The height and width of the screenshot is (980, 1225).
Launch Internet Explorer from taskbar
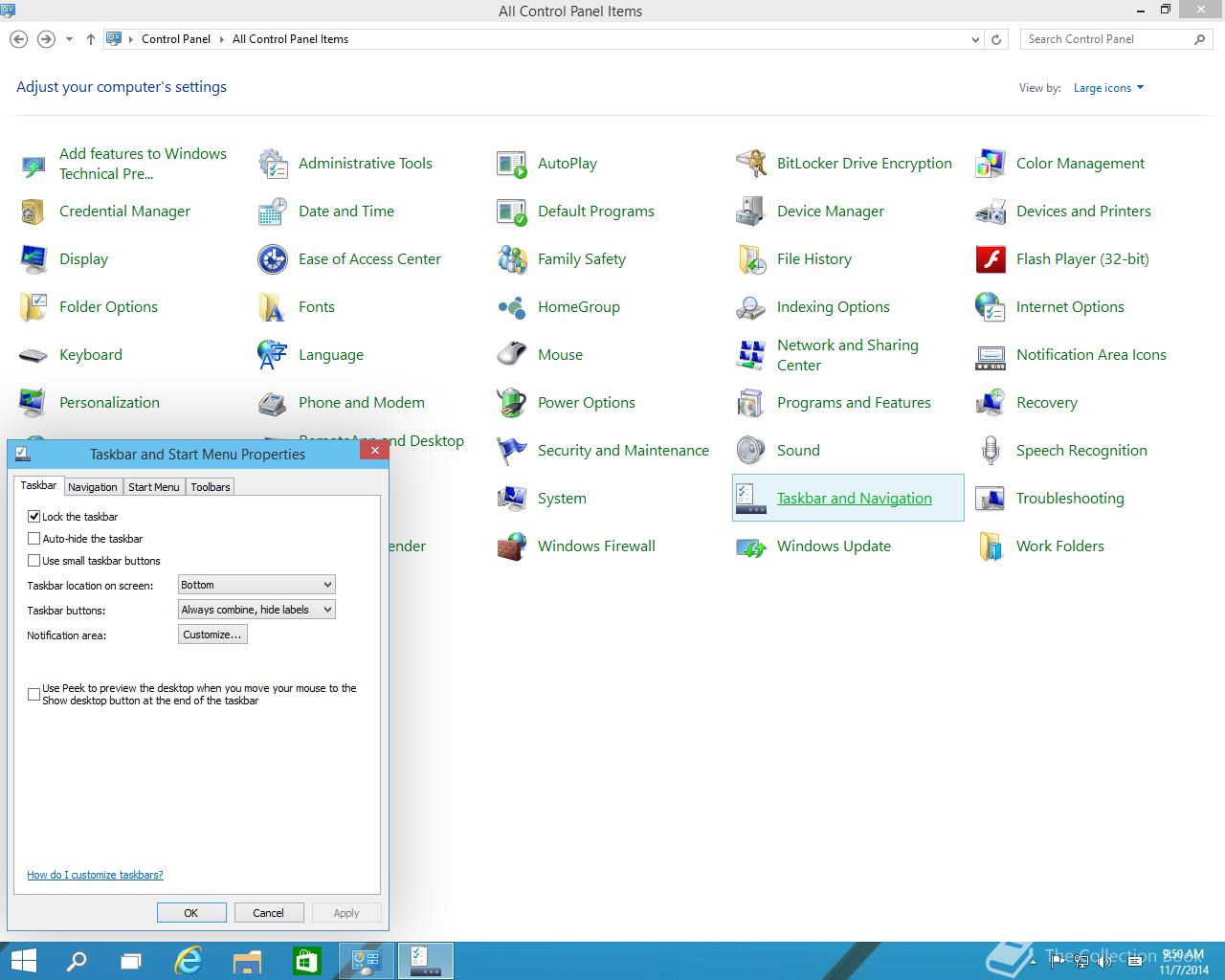pyautogui.click(x=189, y=961)
